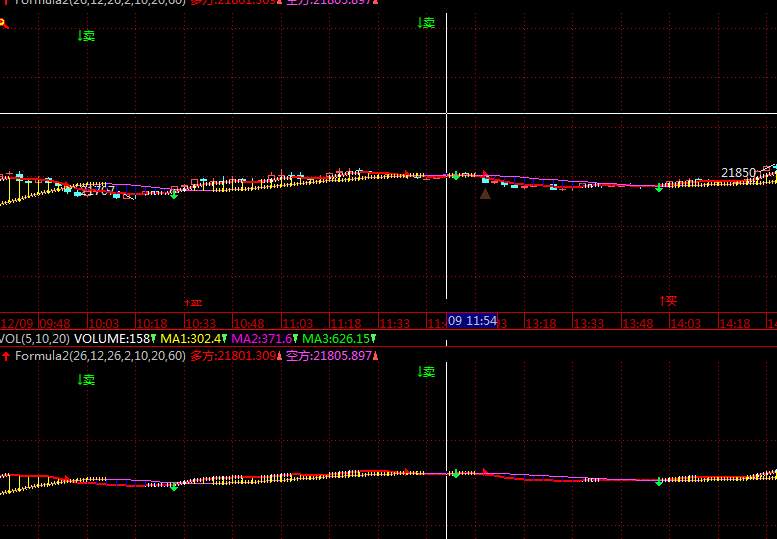Click the green down-arrow icon after MA3:626.15
This screenshot has width=777, height=539.
pos(374,339)
